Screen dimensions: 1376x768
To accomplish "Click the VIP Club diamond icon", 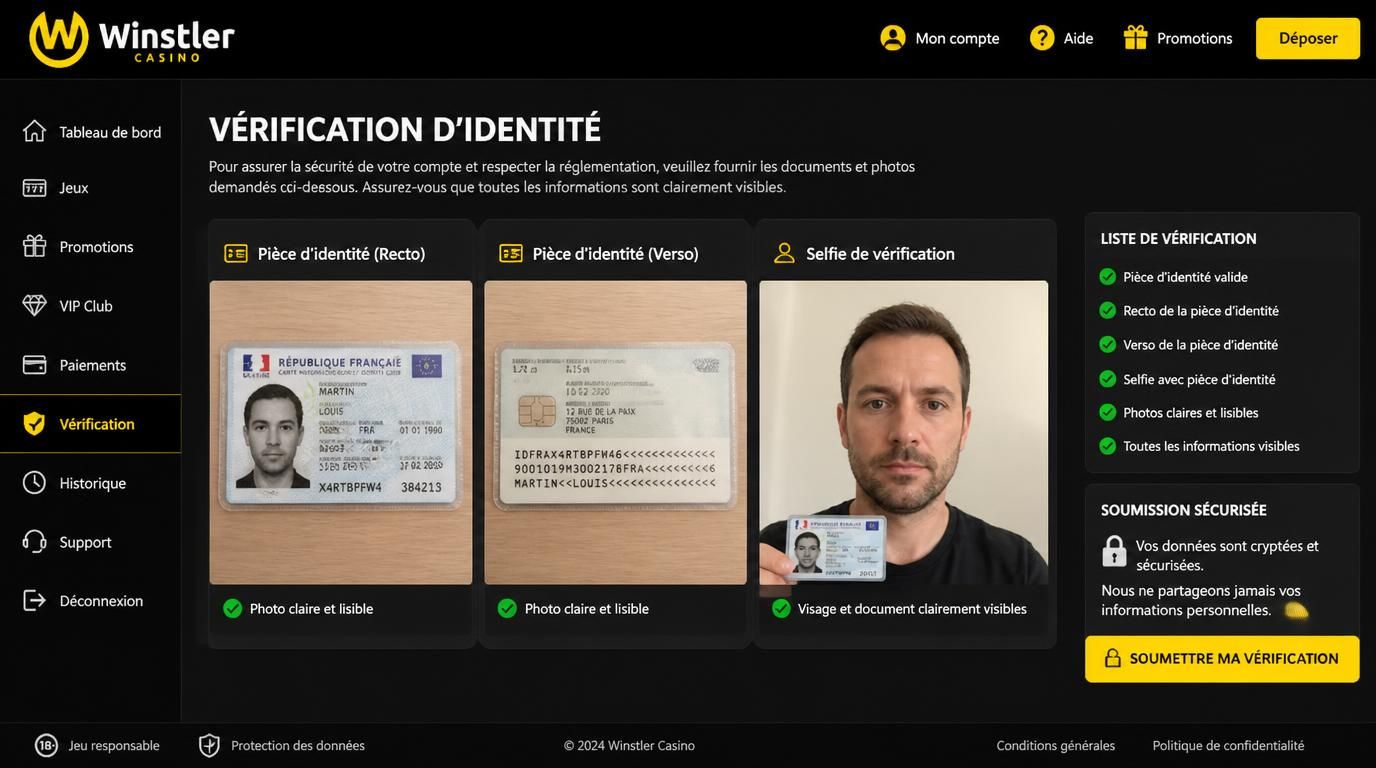I will [35, 305].
